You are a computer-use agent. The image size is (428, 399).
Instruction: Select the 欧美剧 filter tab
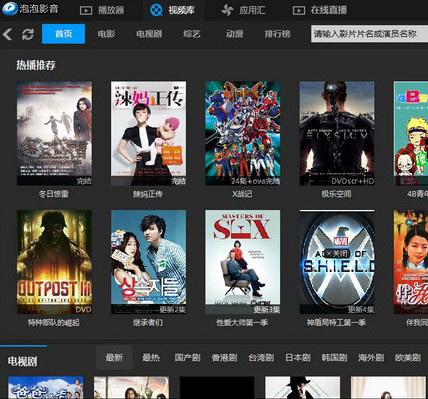point(408,358)
